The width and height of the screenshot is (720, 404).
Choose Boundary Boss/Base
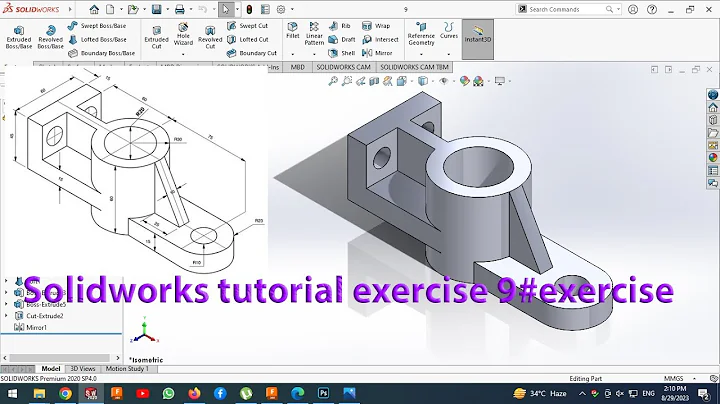102,53
